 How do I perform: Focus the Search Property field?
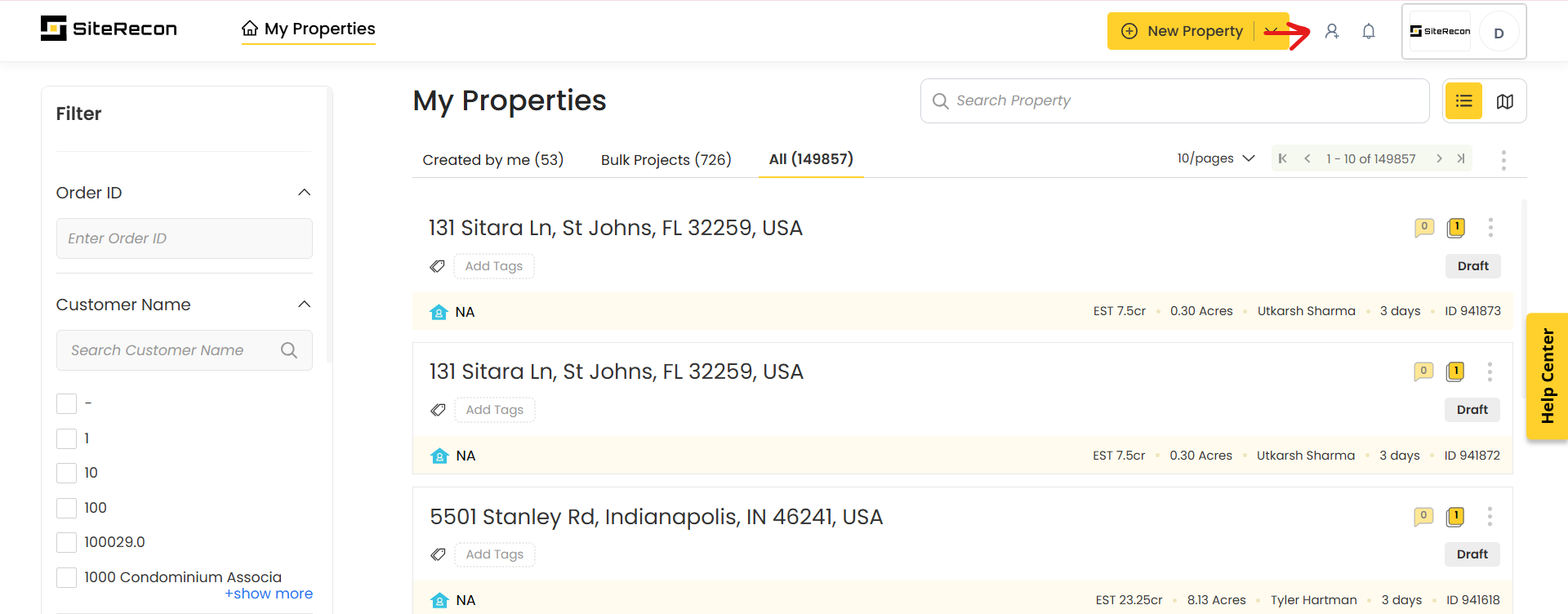click(1176, 100)
